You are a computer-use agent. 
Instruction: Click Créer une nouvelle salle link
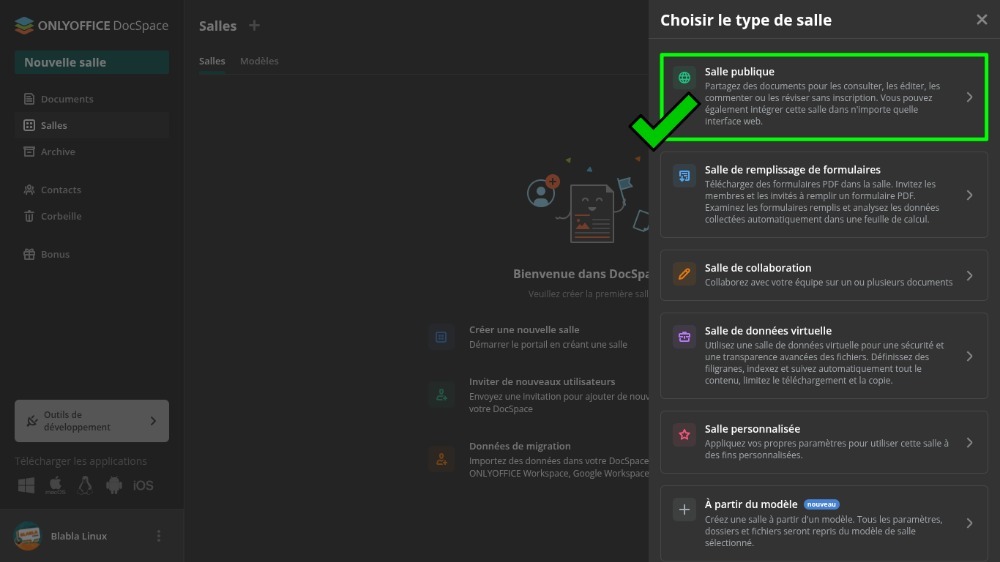[x=524, y=329]
